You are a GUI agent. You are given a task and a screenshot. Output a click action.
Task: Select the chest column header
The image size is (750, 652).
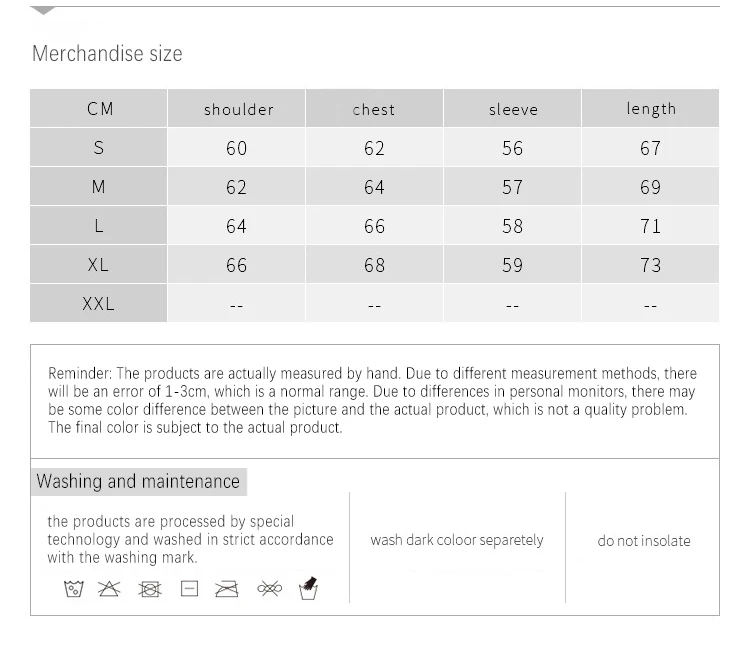tap(374, 109)
